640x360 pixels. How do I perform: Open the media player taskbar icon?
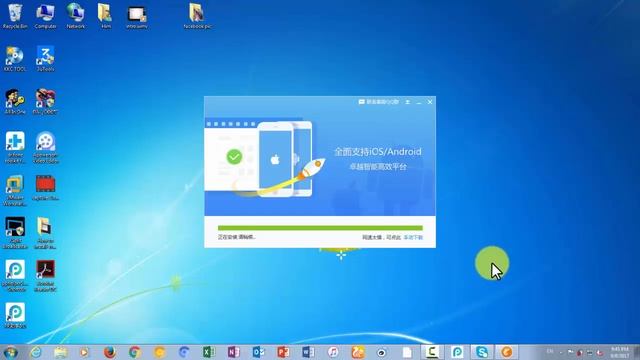[x=84, y=352]
